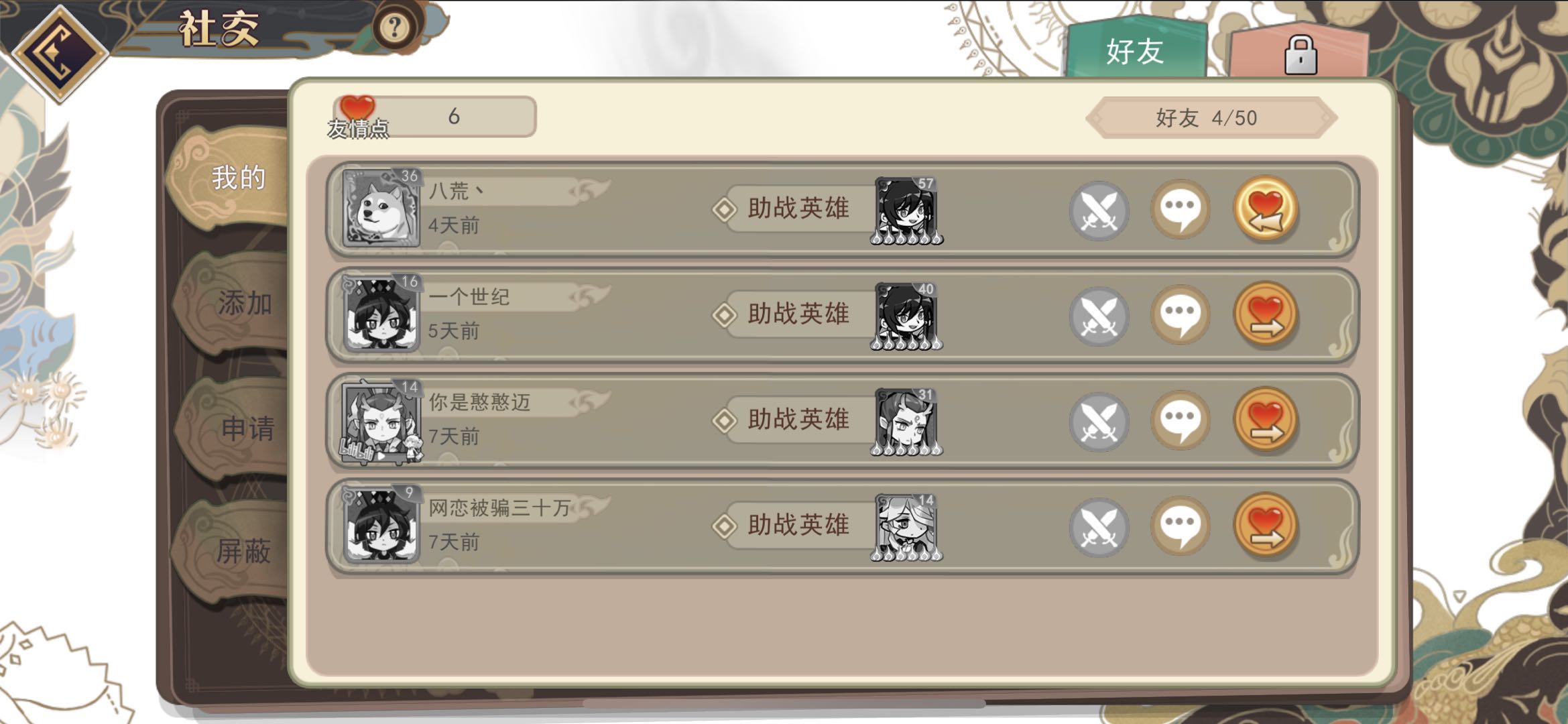The width and height of the screenshot is (1568, 724).
Task: Tap the 助战英雄 label in 一个世纪's row
Action: pyautogui.click(x=798, y=314)
